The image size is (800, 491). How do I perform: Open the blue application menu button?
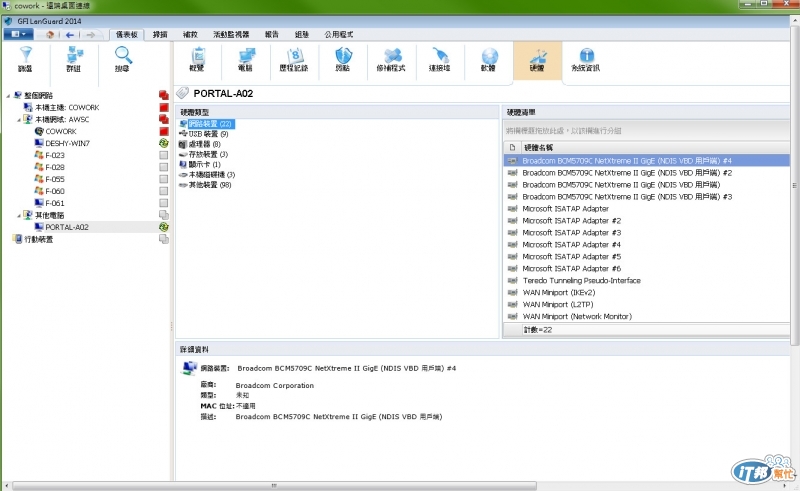(x=18, y=34)
